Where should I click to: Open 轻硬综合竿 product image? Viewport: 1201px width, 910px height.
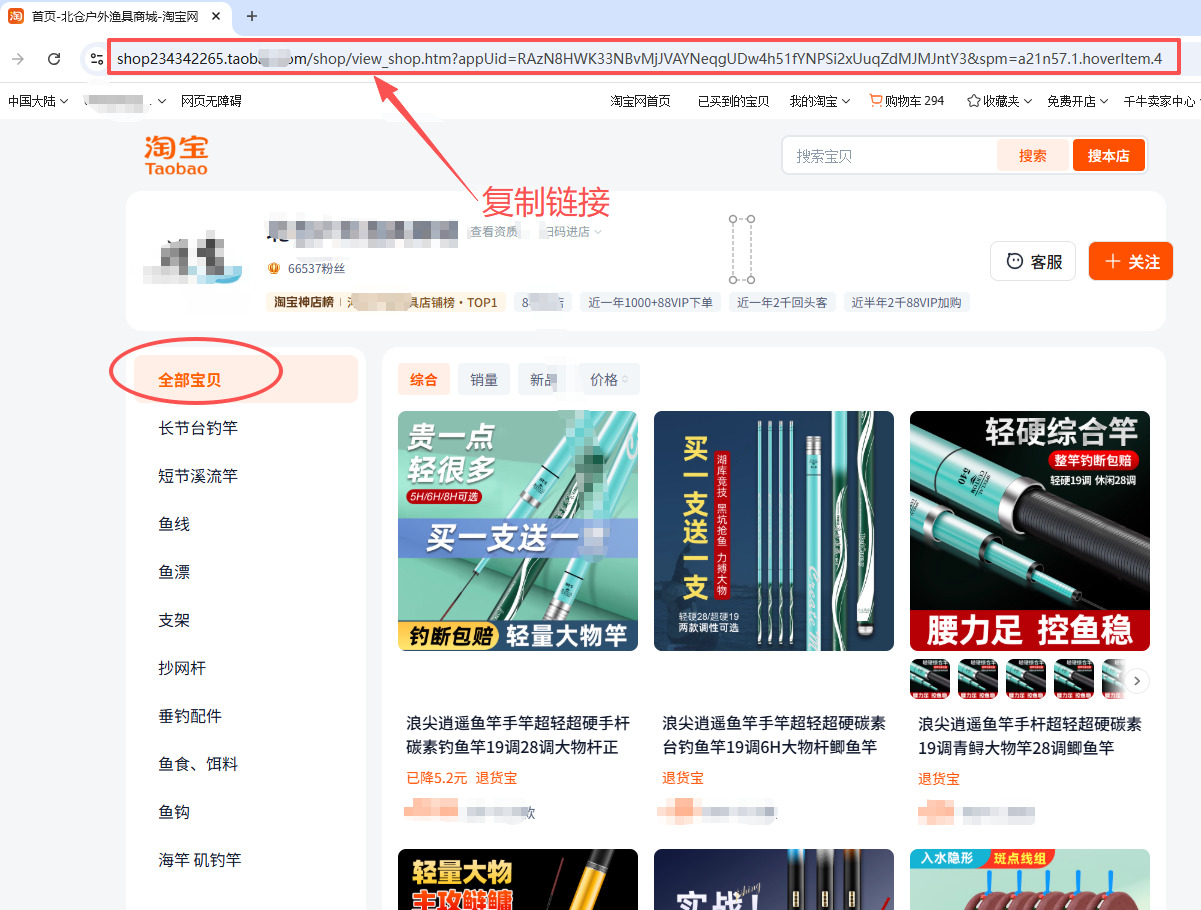(x=1030, y=531)
